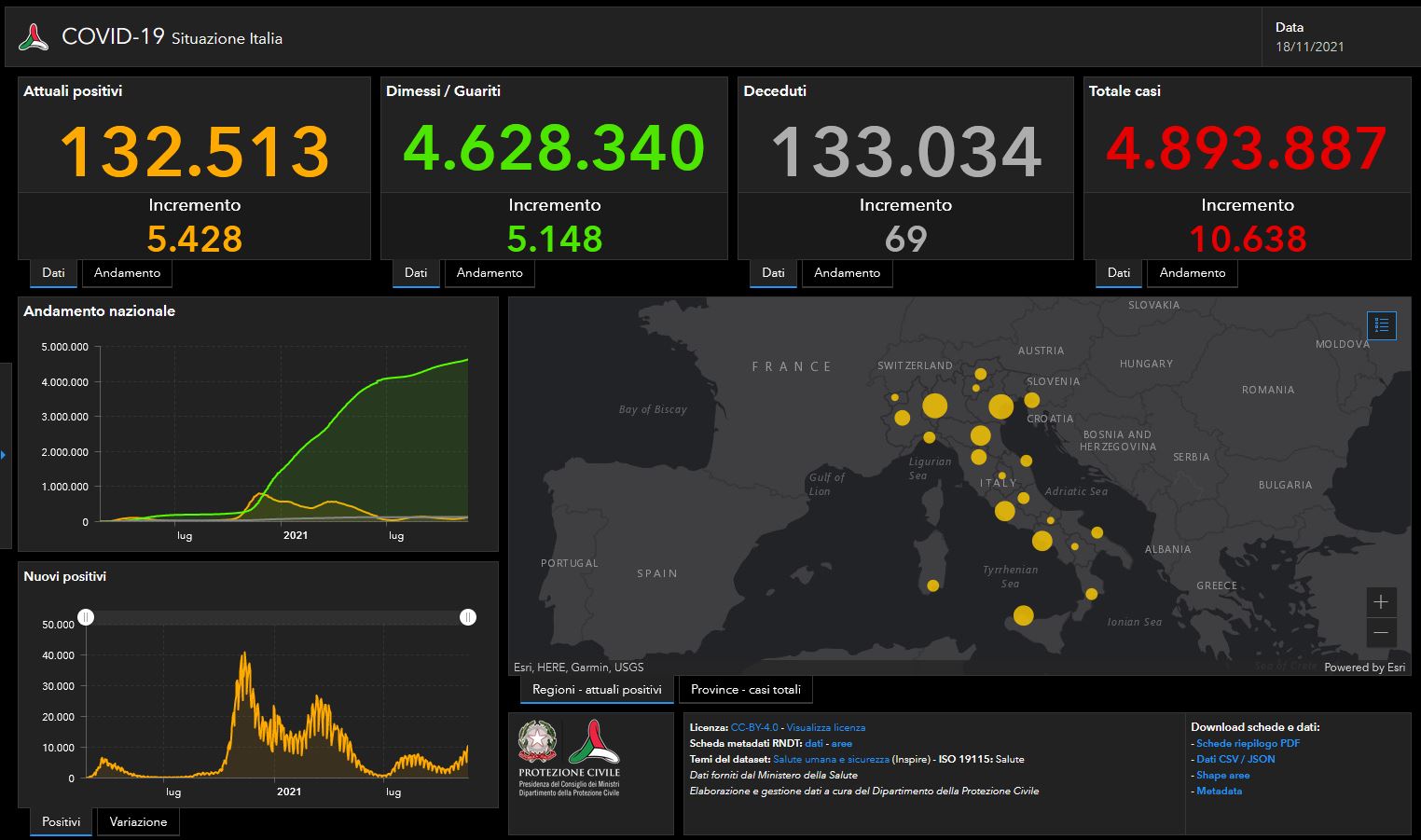Click the right handle of the Nuovi positivi slider
The height and width of the screenshot is (840, 1421).
pyautogui.click(x=468, y=617)
